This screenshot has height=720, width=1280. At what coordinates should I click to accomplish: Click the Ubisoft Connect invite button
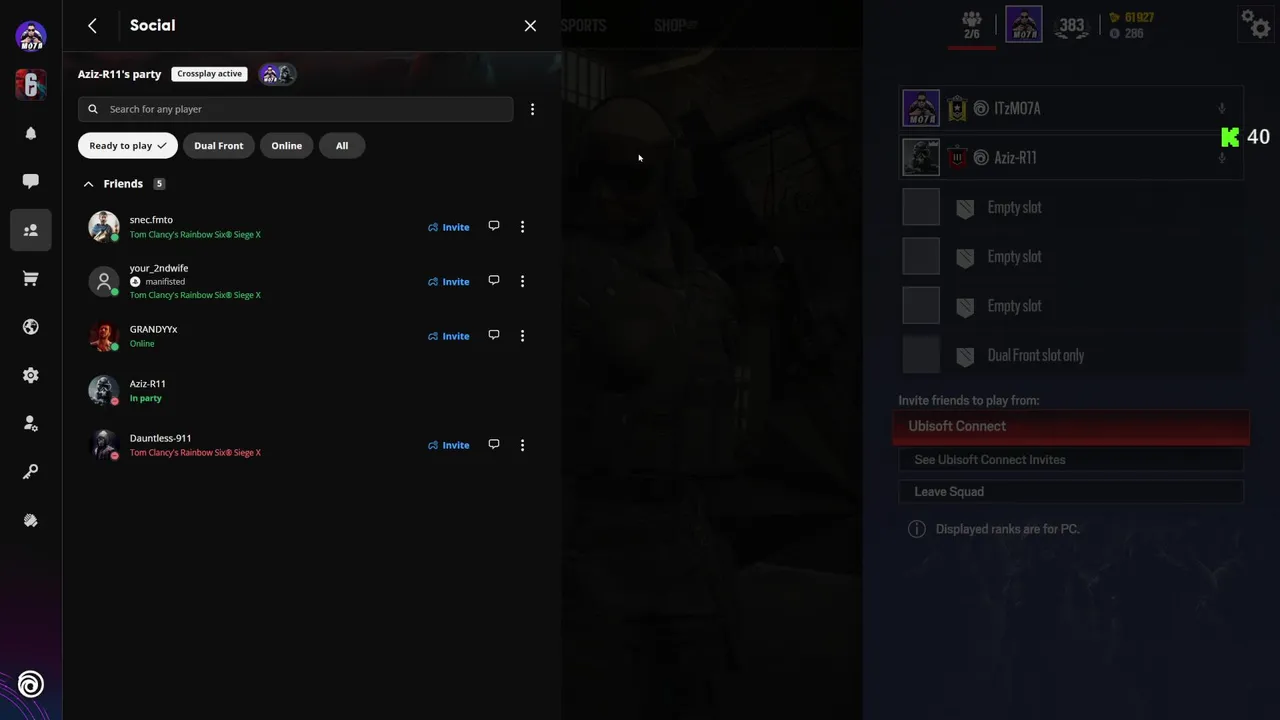coord(1071,426)
